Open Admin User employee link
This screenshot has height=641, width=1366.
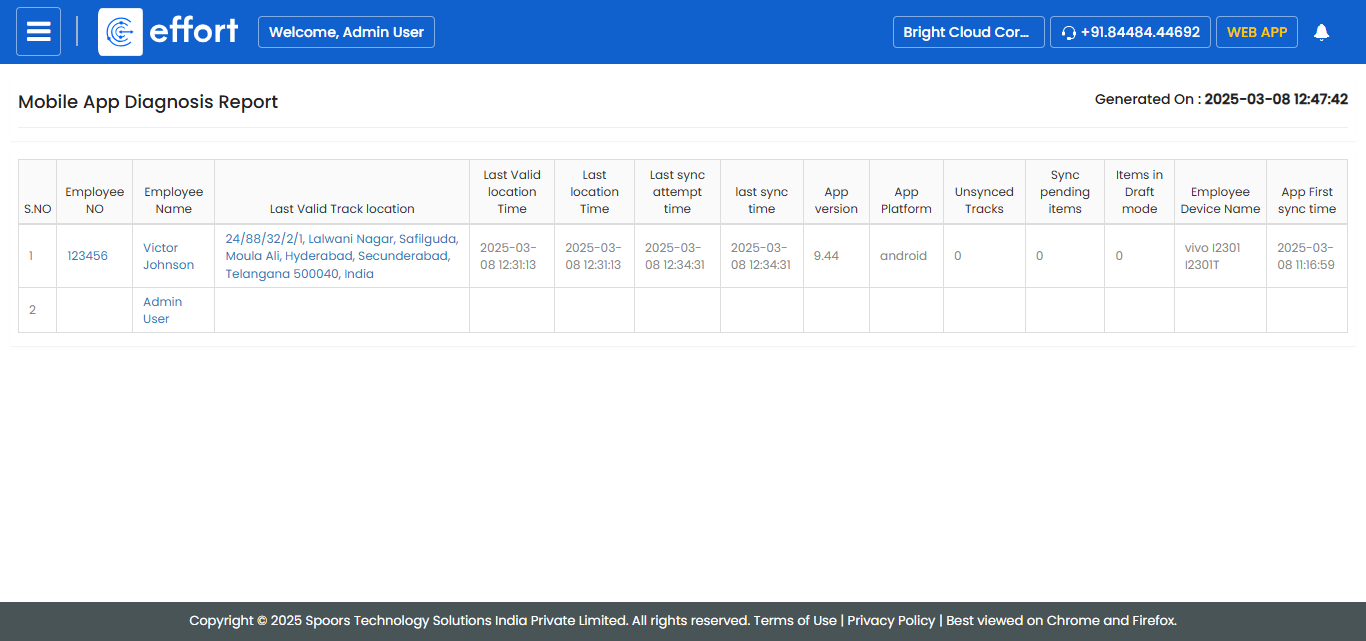162,310
